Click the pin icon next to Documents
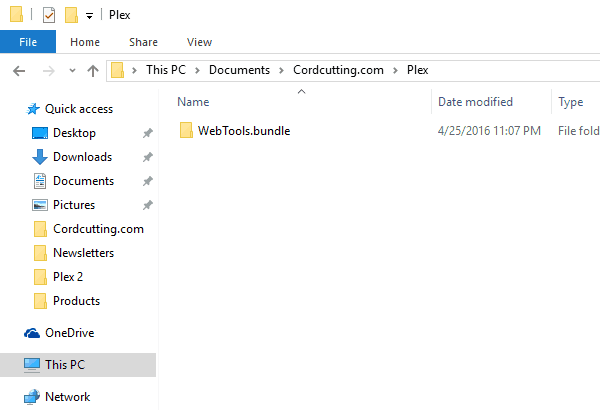The width and height of the screenshot is (600, 410). click(148, 181)
